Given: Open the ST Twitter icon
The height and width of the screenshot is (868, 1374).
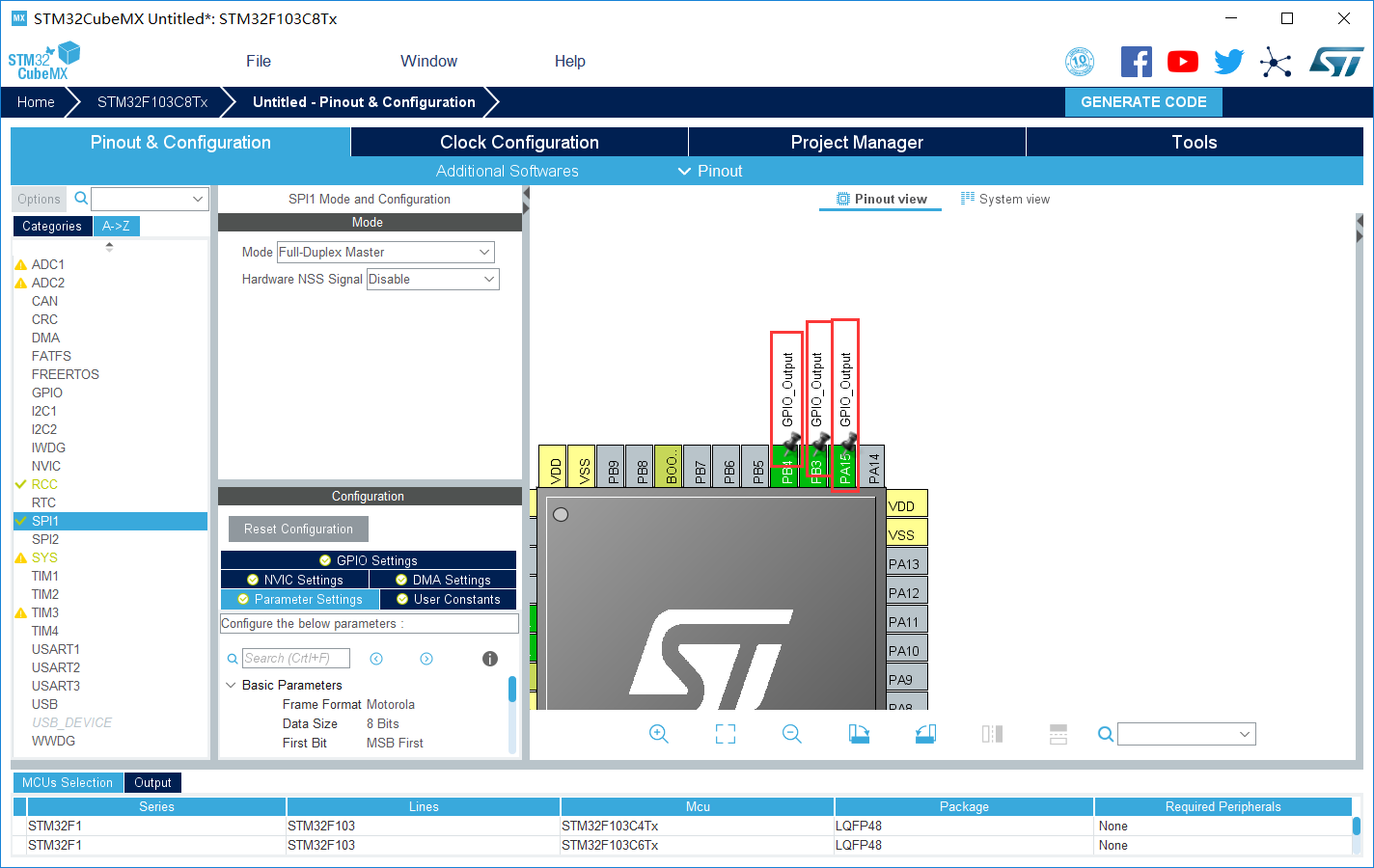Looking at the screenshot, I should (1229, 62).
